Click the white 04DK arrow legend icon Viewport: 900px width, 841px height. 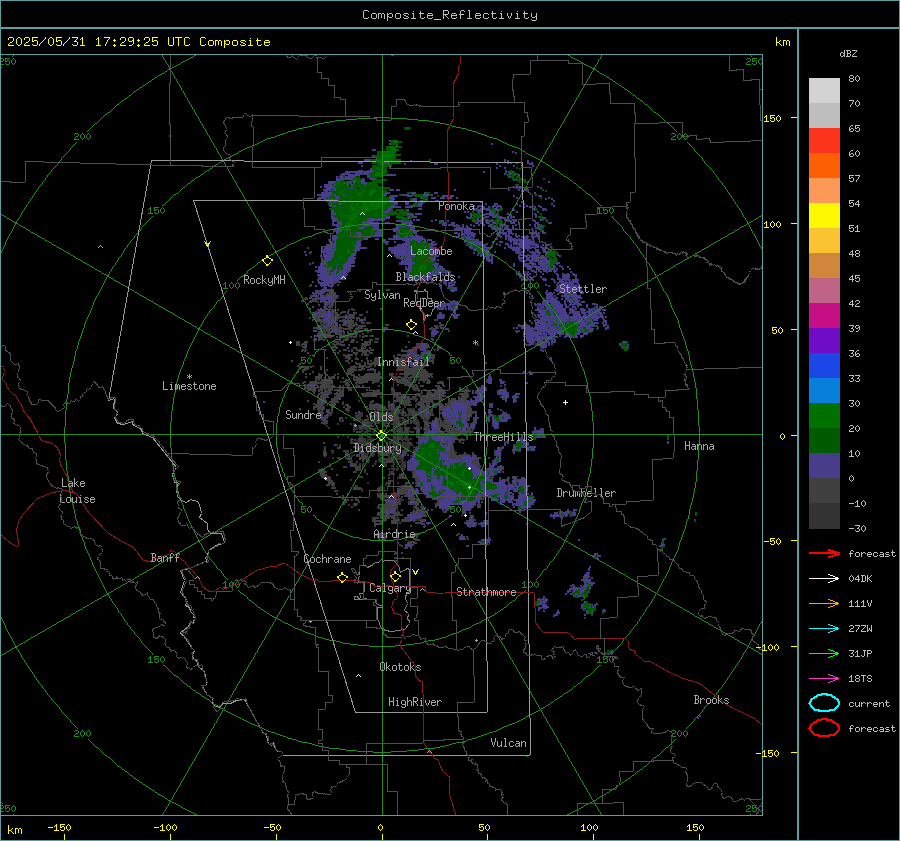pos(824,579)
